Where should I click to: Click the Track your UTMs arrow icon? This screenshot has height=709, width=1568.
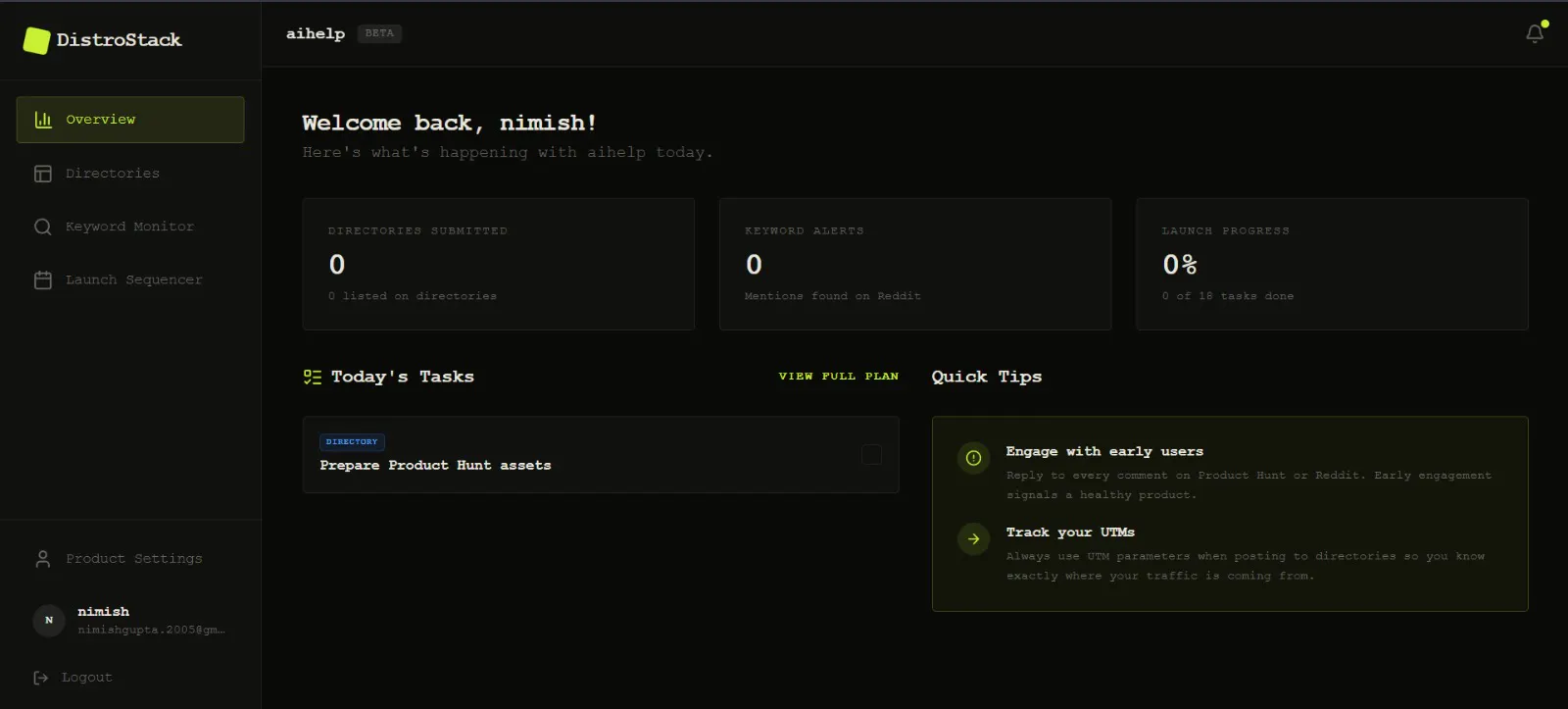[x=973, y=538]
